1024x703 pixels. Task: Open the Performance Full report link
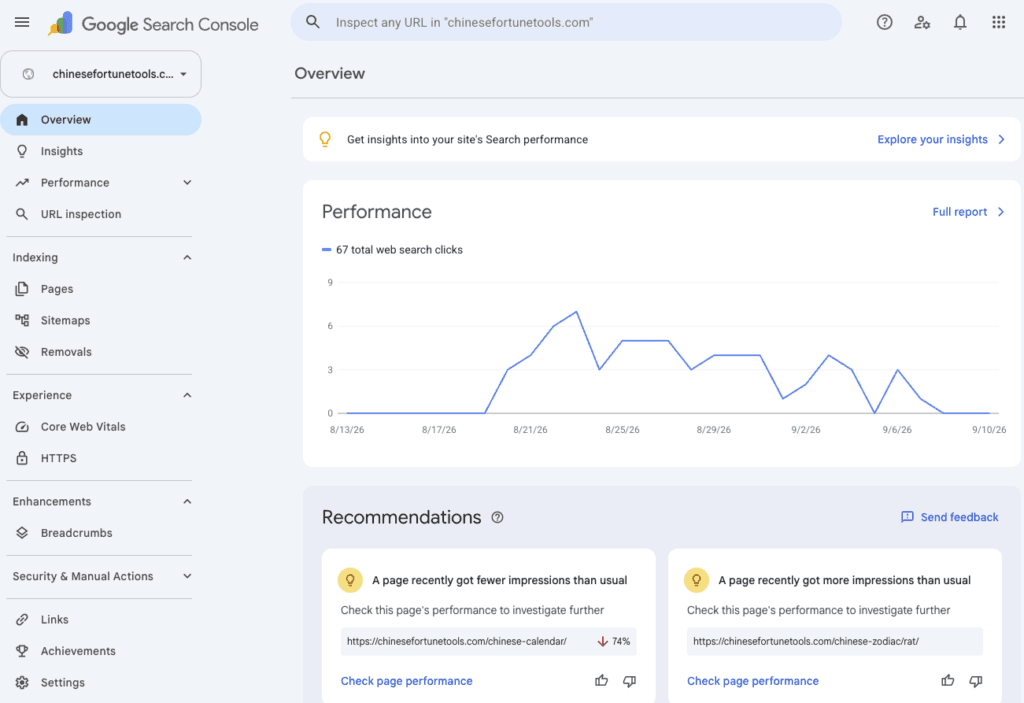tap(959, 212)
